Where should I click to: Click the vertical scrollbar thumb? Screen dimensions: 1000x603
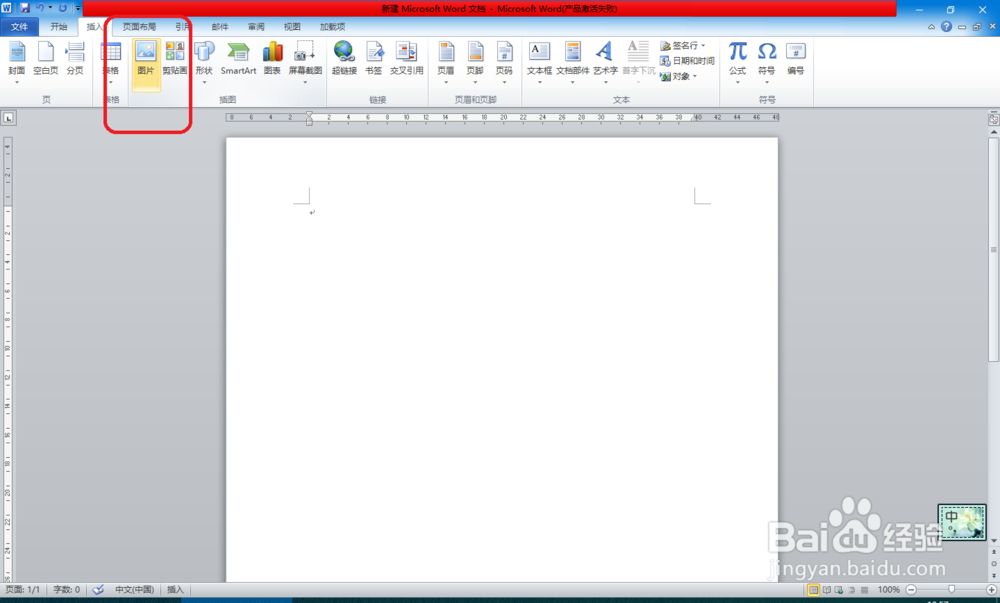click(x=994, y=249)
